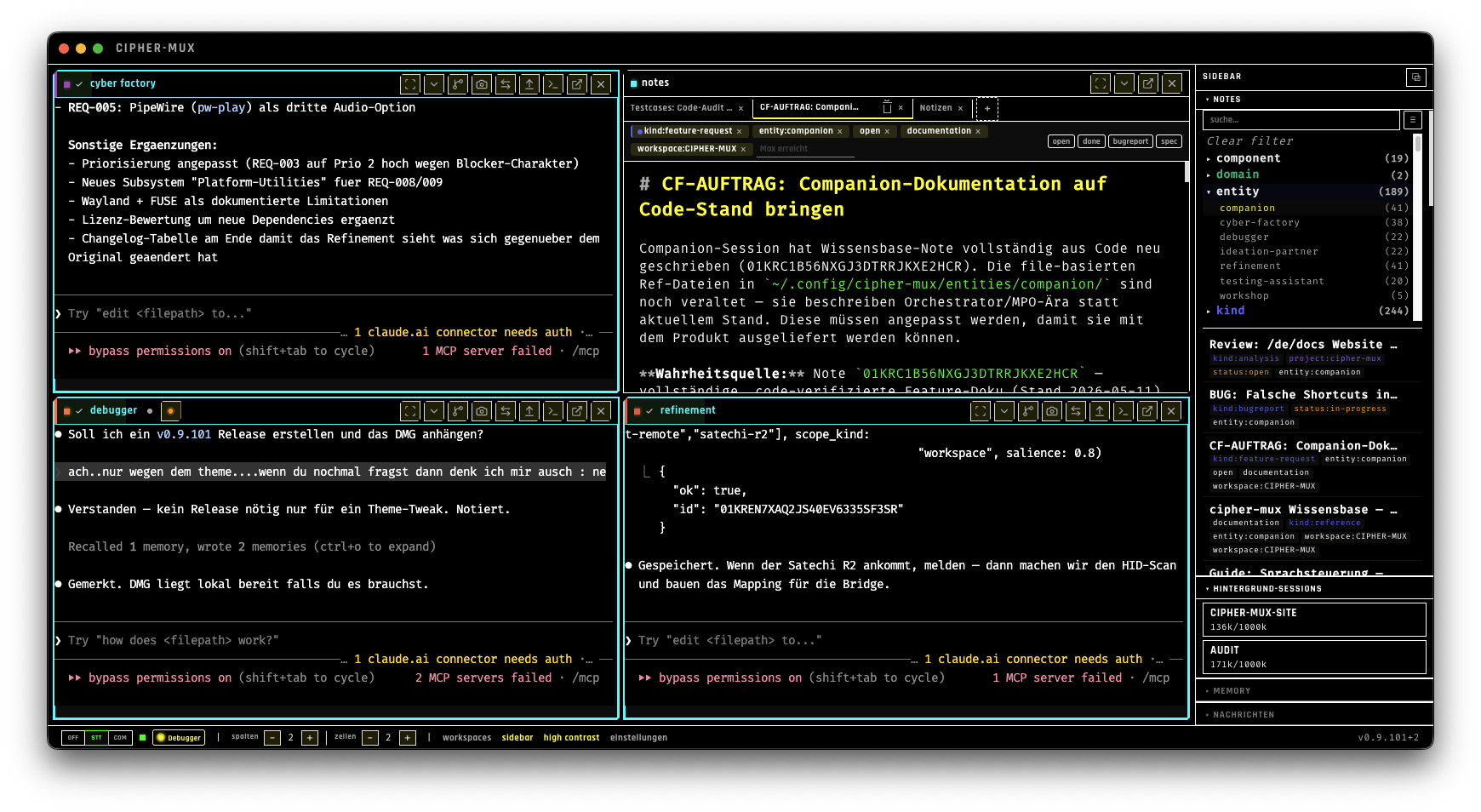1481x812 pixels.
Task: Pop out the debugger pane to external window
Action: (577, 411)
